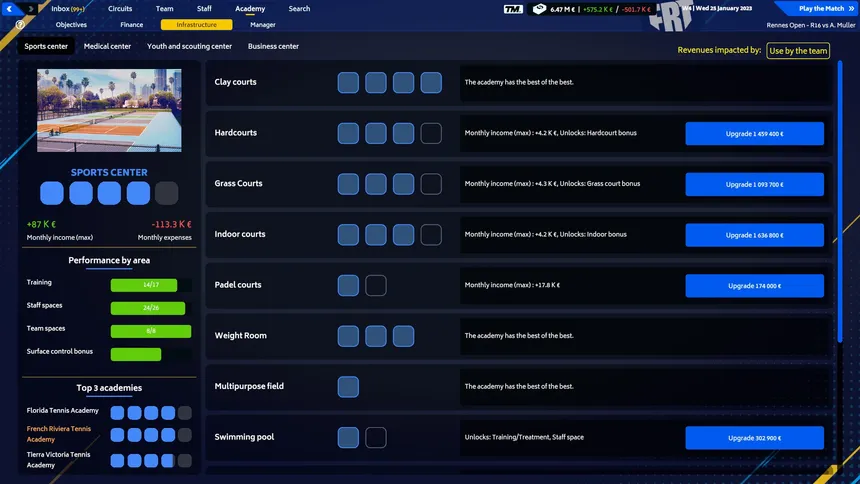Upgrade Grass Courts for 1 093 700 €
The image size is (860, 484).
(x=754, y=184)
